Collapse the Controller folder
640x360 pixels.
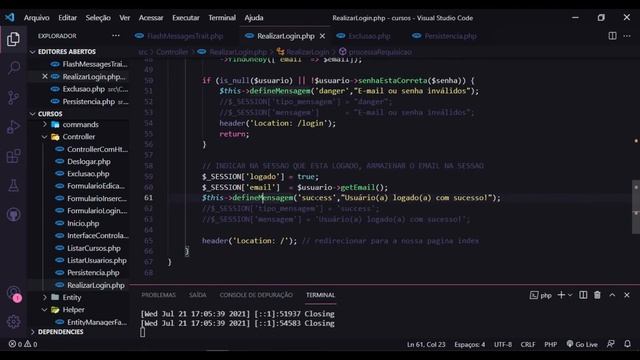click(78, 137)
